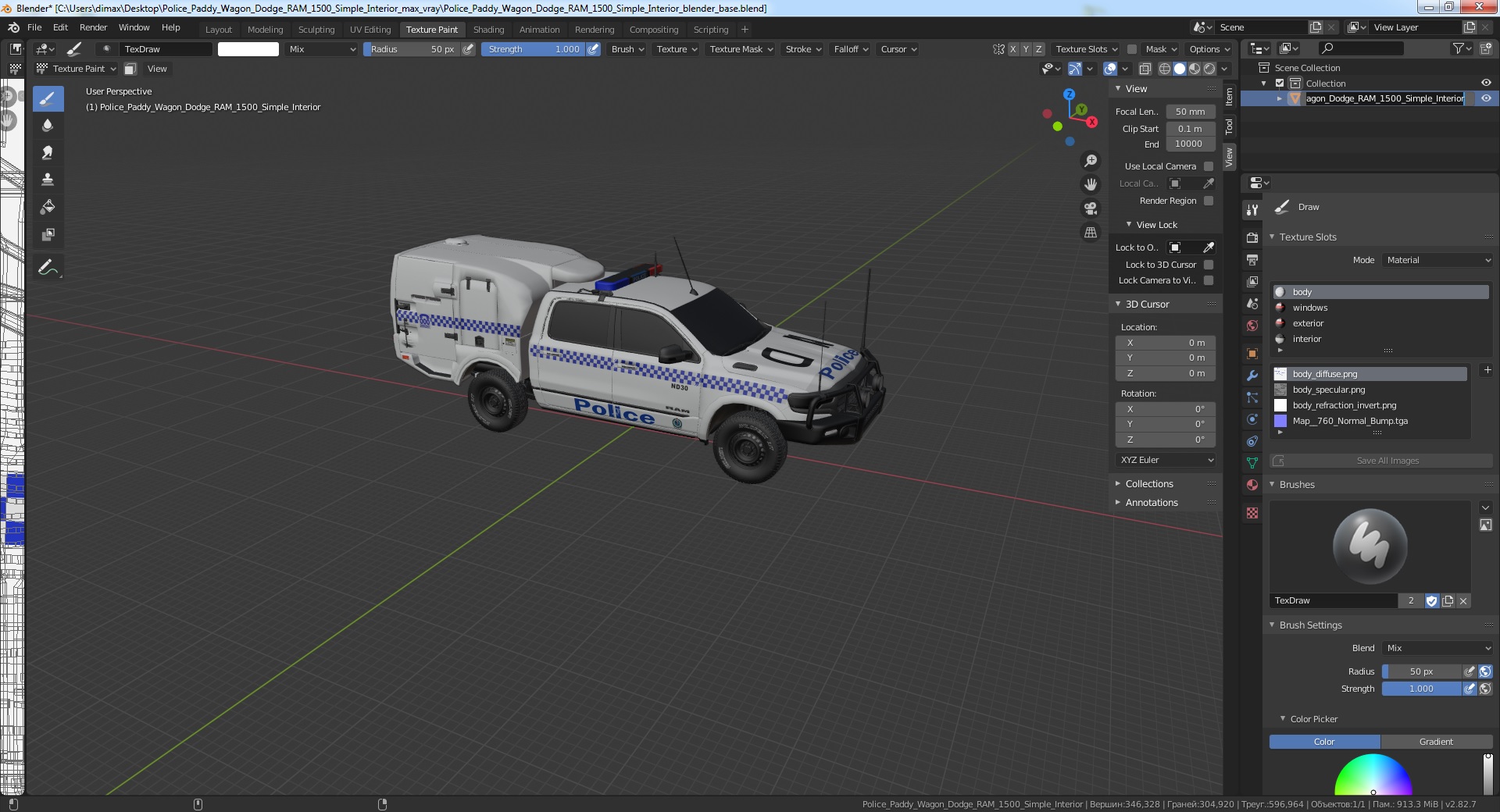Open the Particles properties tab
The width and height of the screenshot is (1500, 812).
point(1252,397)
